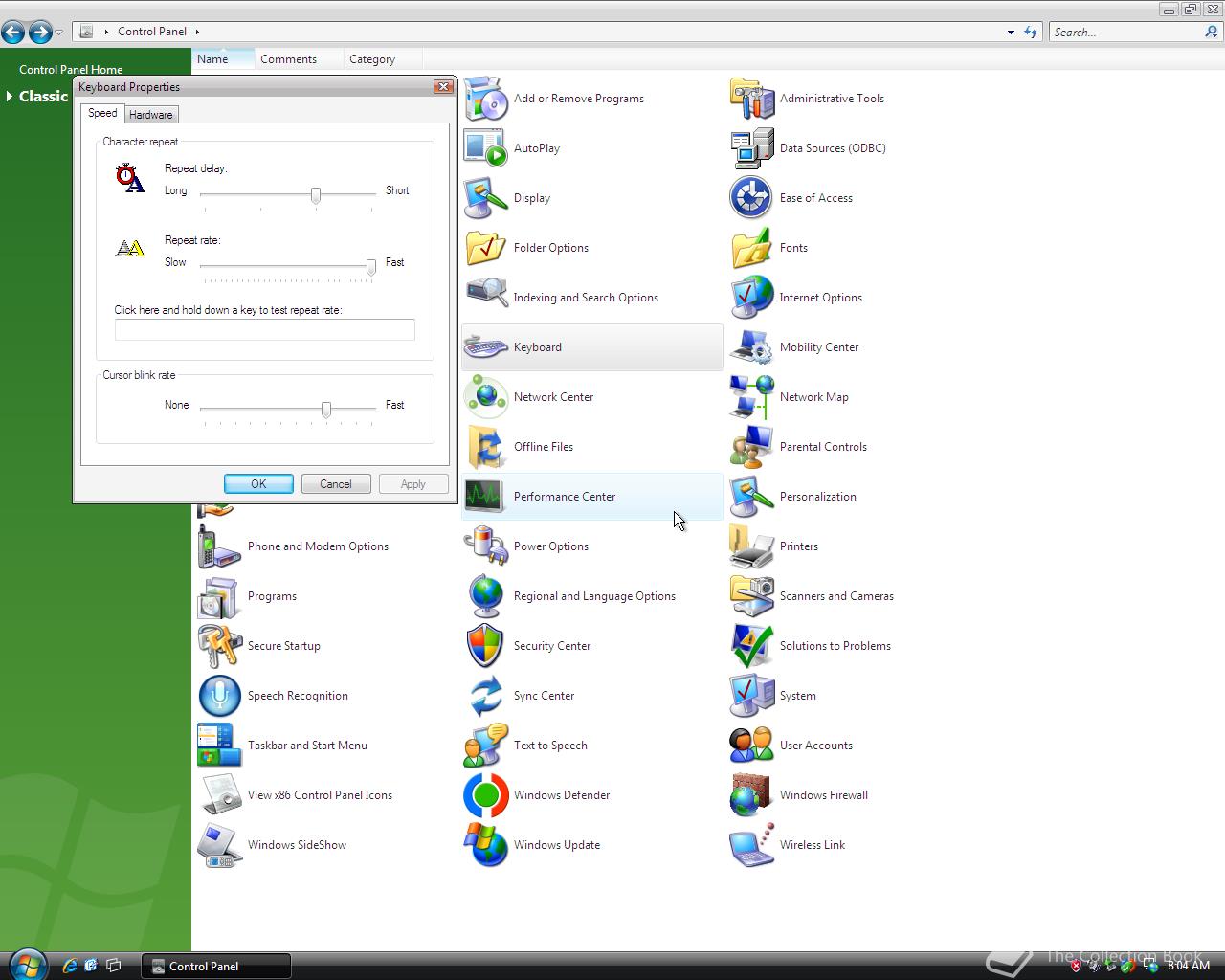This screenshot has width=1225, height=980.
Task: Open the address bar history dropdown arrow
Action: pos(1011,32)
